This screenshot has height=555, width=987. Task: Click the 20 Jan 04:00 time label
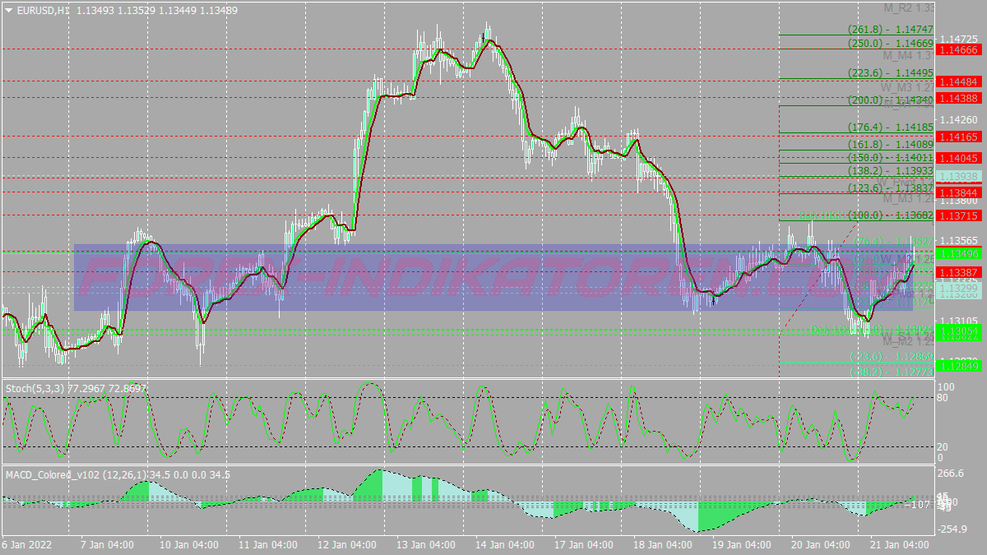820,544
